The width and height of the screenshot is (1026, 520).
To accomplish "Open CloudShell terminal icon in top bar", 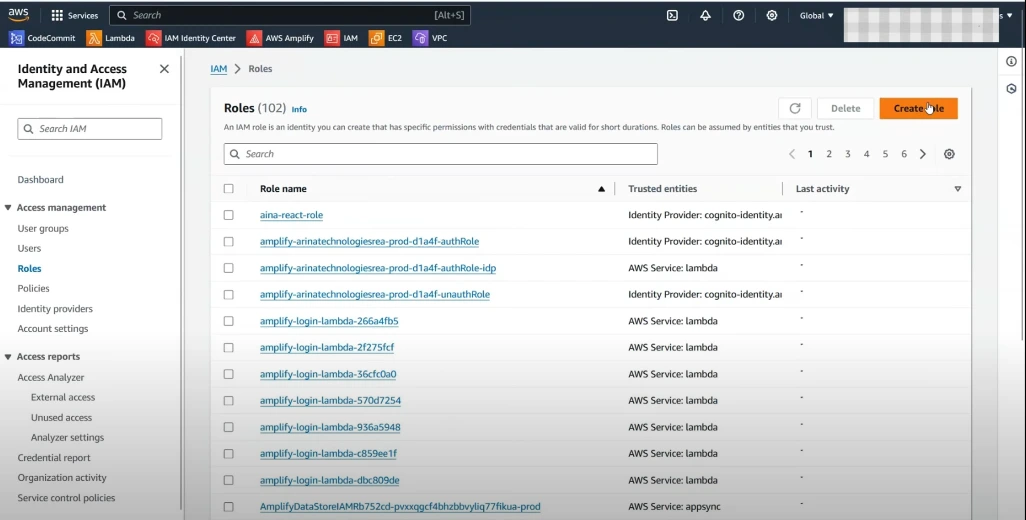I will pyautogui.click(x=672, y=15).
